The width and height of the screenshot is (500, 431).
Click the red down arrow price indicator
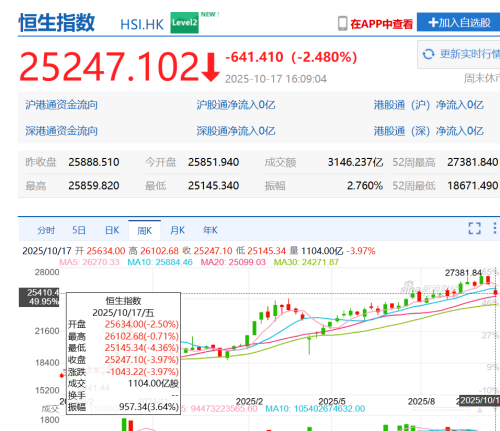tap(211, 67)
